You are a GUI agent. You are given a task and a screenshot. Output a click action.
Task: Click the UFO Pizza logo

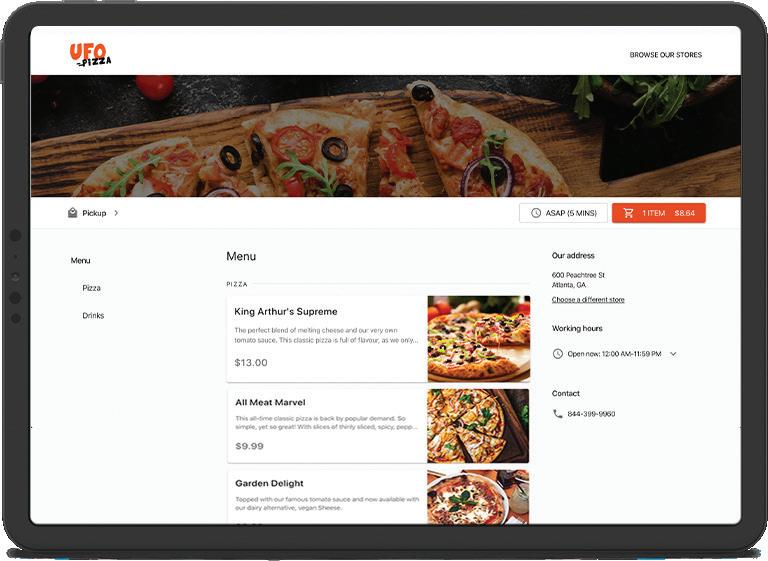pos(91,55)
